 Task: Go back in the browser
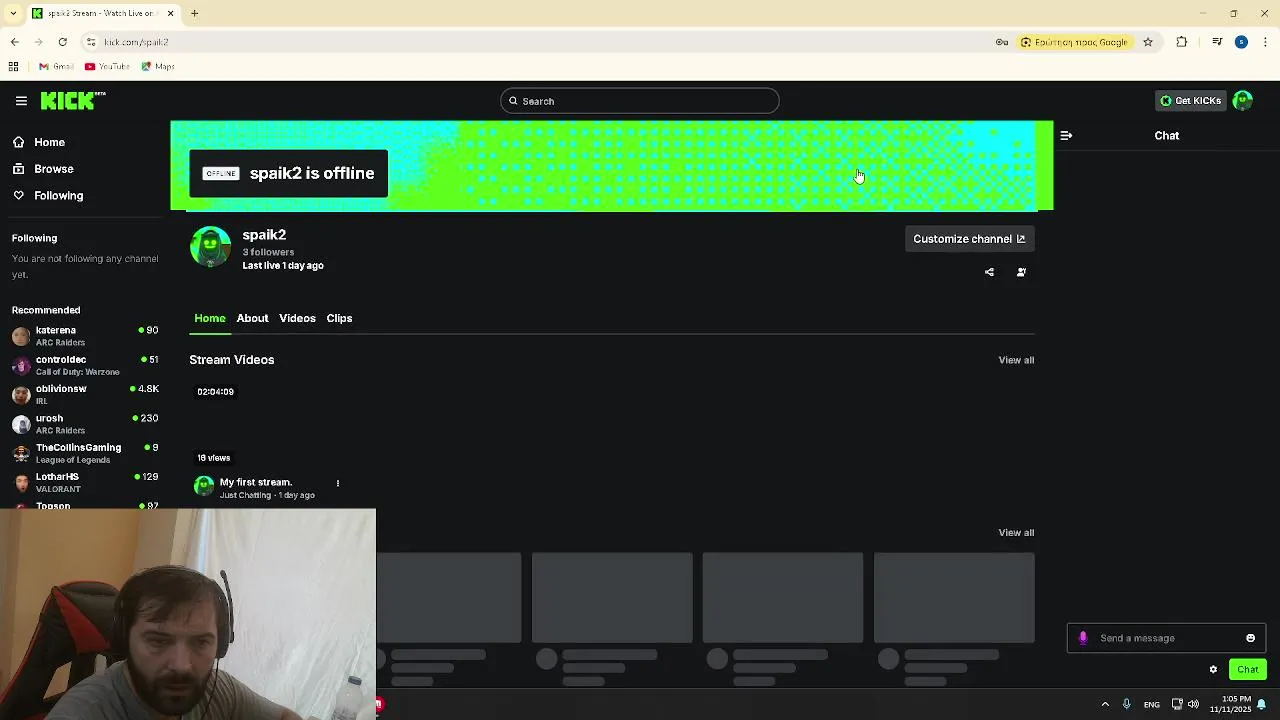(x=14, y=42)
